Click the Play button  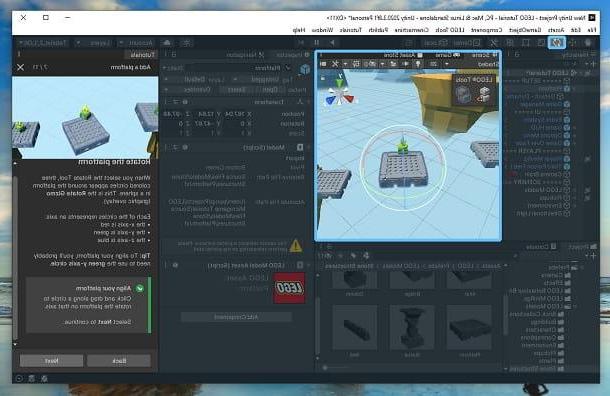tap(332, 42)
